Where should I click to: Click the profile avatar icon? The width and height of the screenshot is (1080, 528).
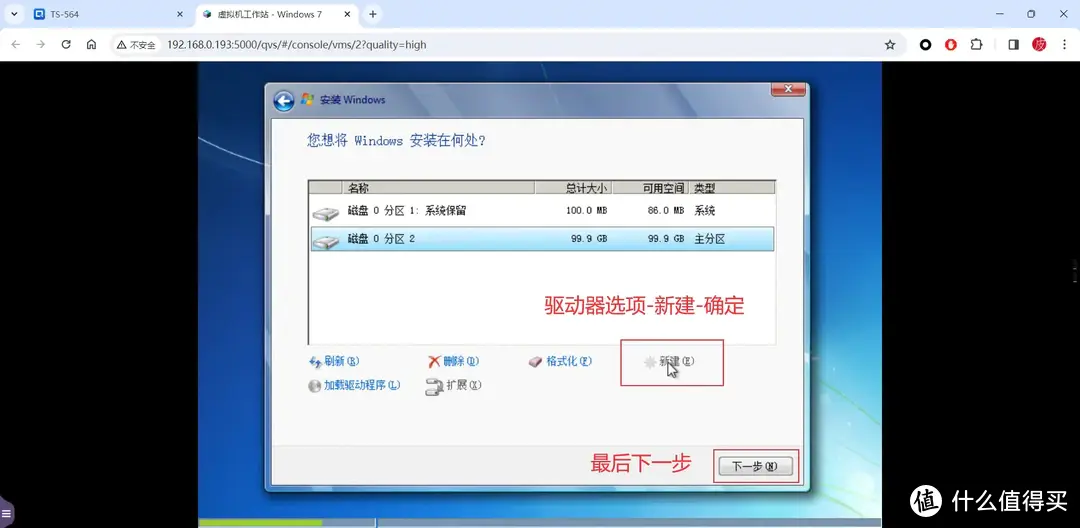[1039, 44]
